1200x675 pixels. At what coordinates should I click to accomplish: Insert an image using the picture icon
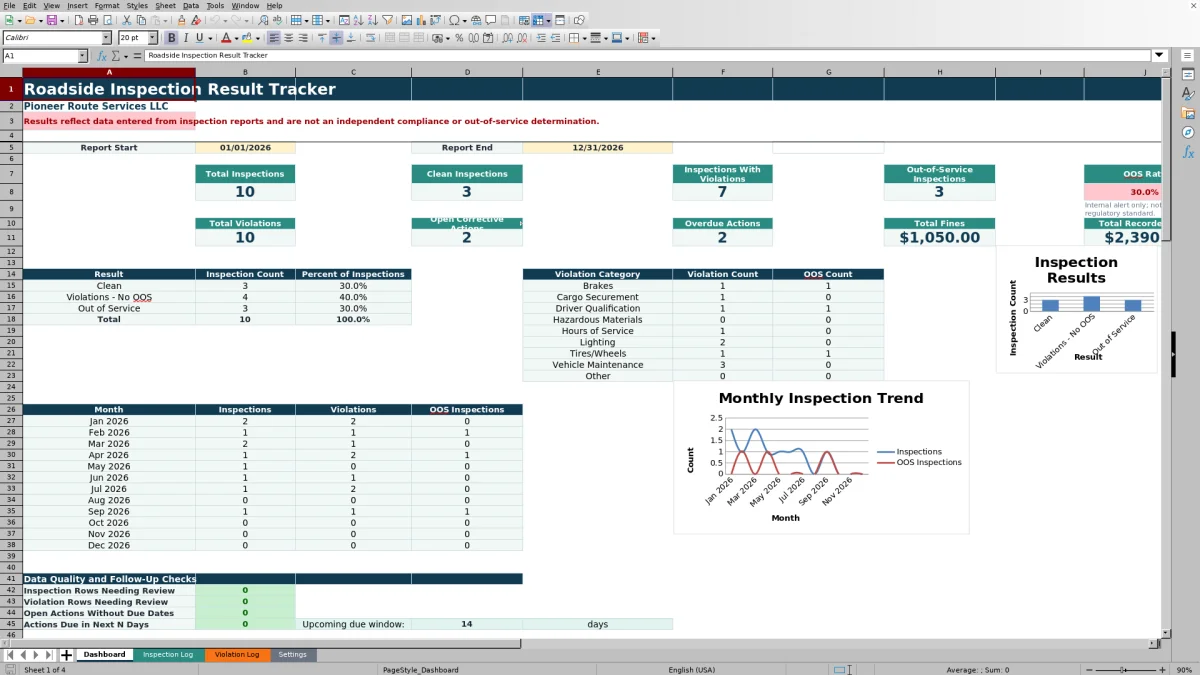pos(406,20)
